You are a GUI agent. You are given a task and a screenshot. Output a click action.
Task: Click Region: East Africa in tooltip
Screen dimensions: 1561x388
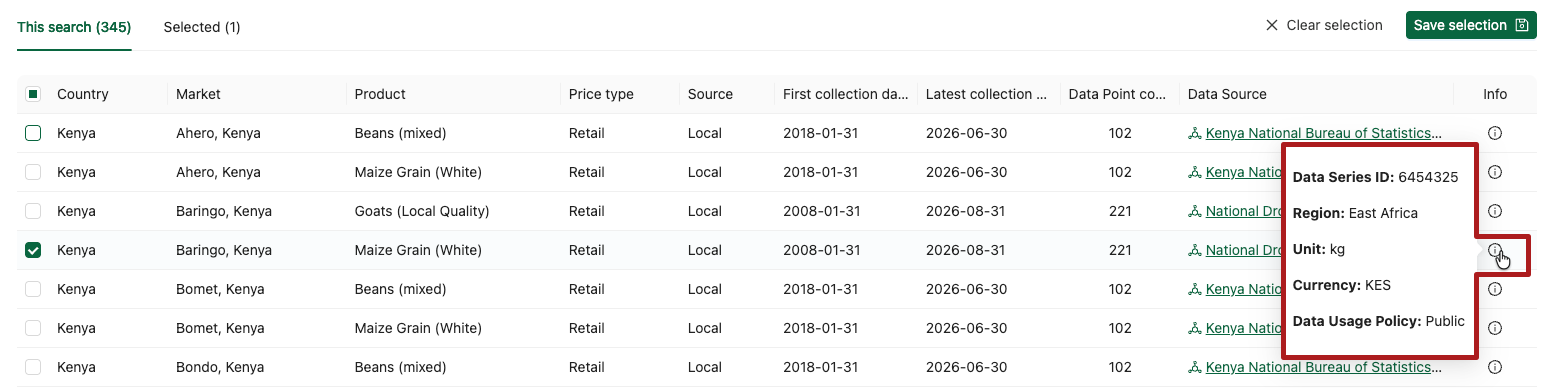click(x=1355, y=213)
